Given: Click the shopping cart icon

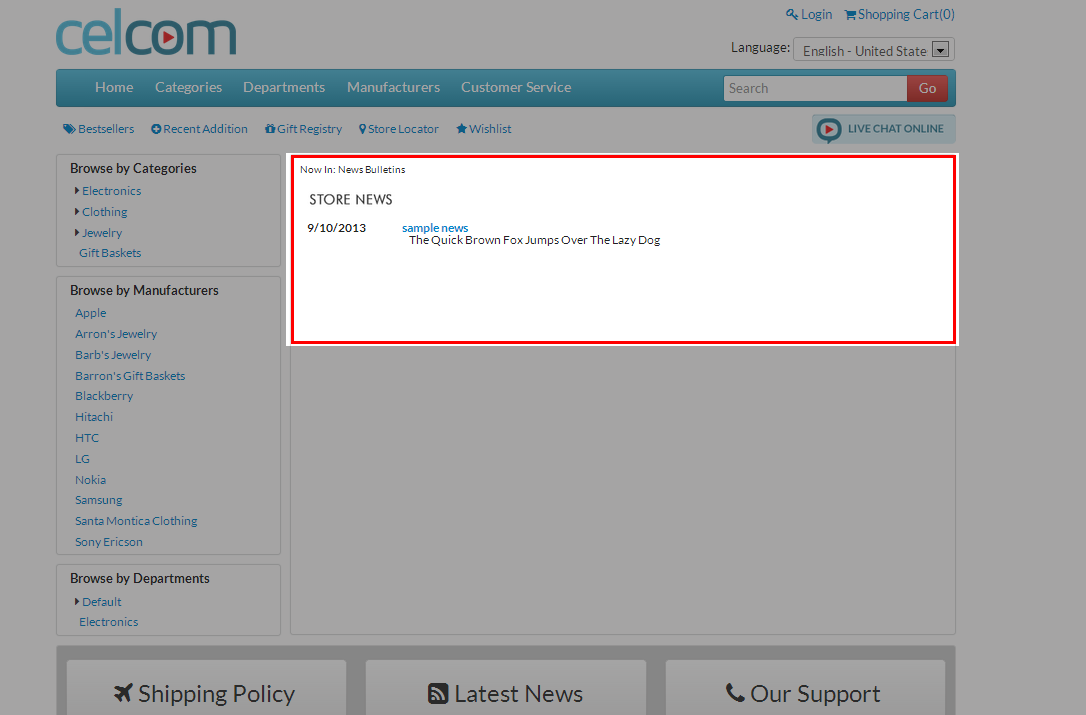Looking at the screenshot, I should click(x=850, y=15).
